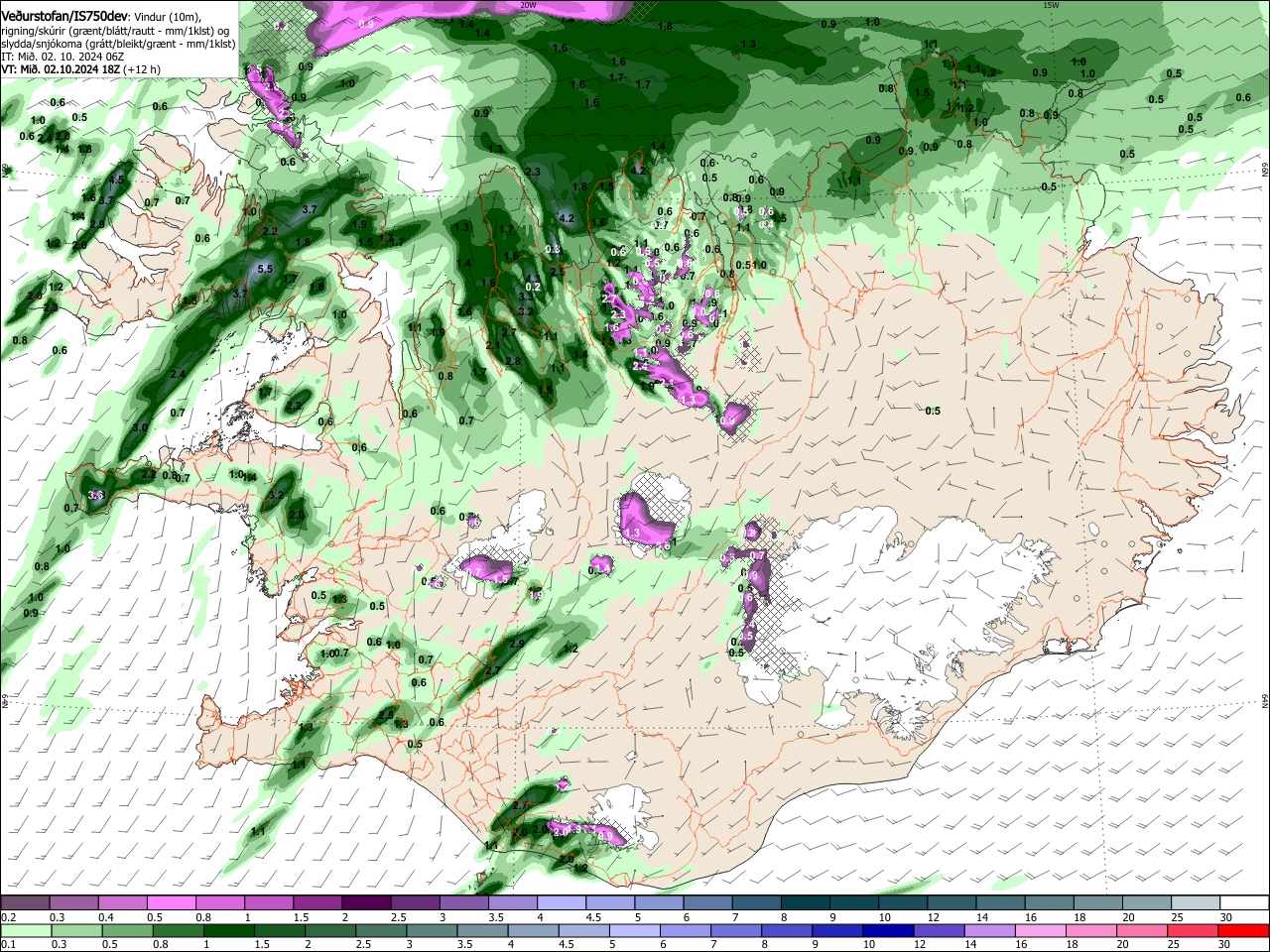Click the palest green 0.1 swatch, lower legend

pyautogui.click(x=26, y=930)
